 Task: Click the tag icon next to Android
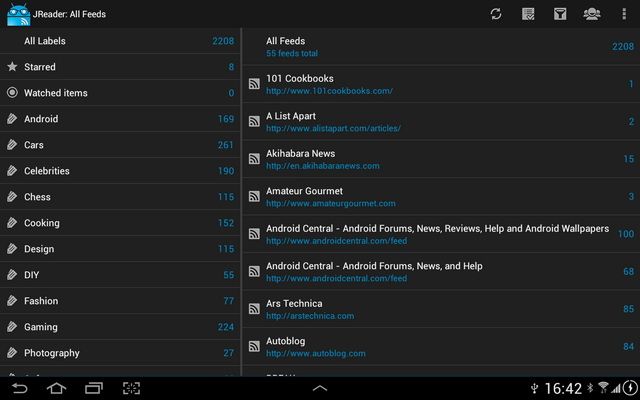(12, 119)
